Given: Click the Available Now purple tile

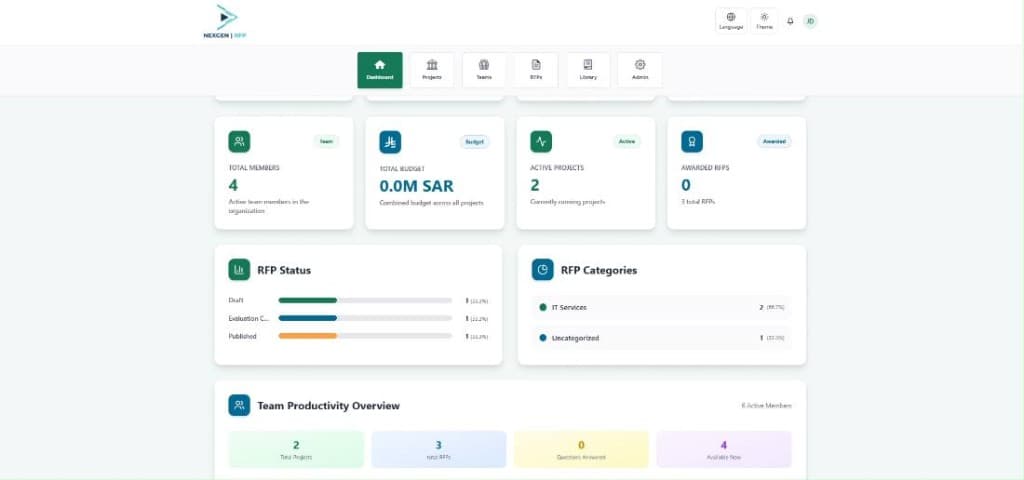Looking at the screenshot, I should pyautogui.click(x=724, y=449).
